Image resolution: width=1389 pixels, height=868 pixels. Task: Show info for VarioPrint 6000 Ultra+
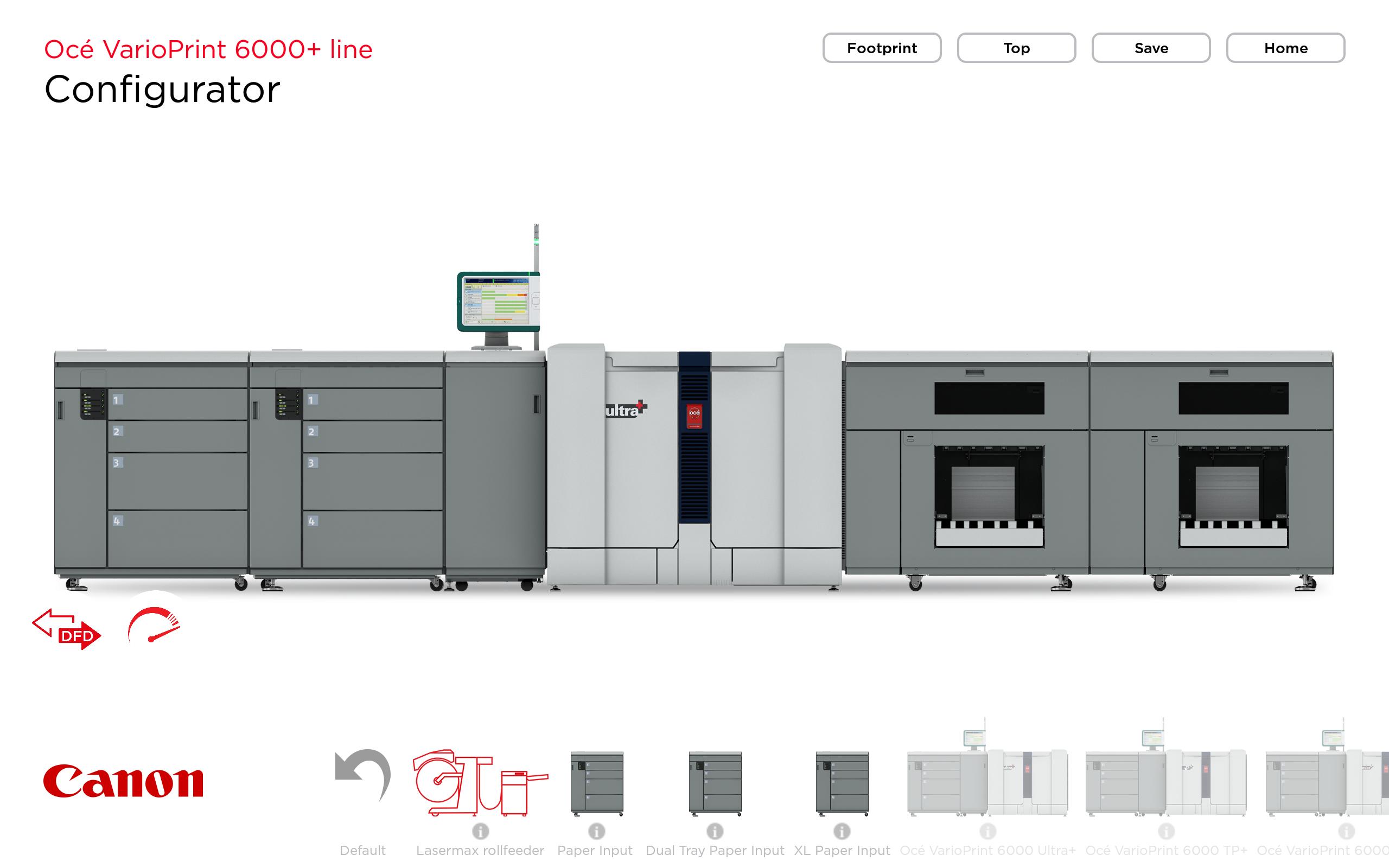[x=988, y=831]
